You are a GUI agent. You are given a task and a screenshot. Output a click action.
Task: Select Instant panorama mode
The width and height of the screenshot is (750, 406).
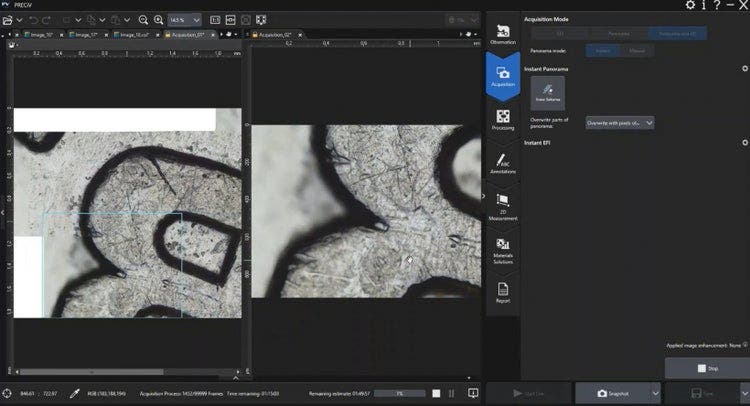pyautogui.click(x=601, y=50)
